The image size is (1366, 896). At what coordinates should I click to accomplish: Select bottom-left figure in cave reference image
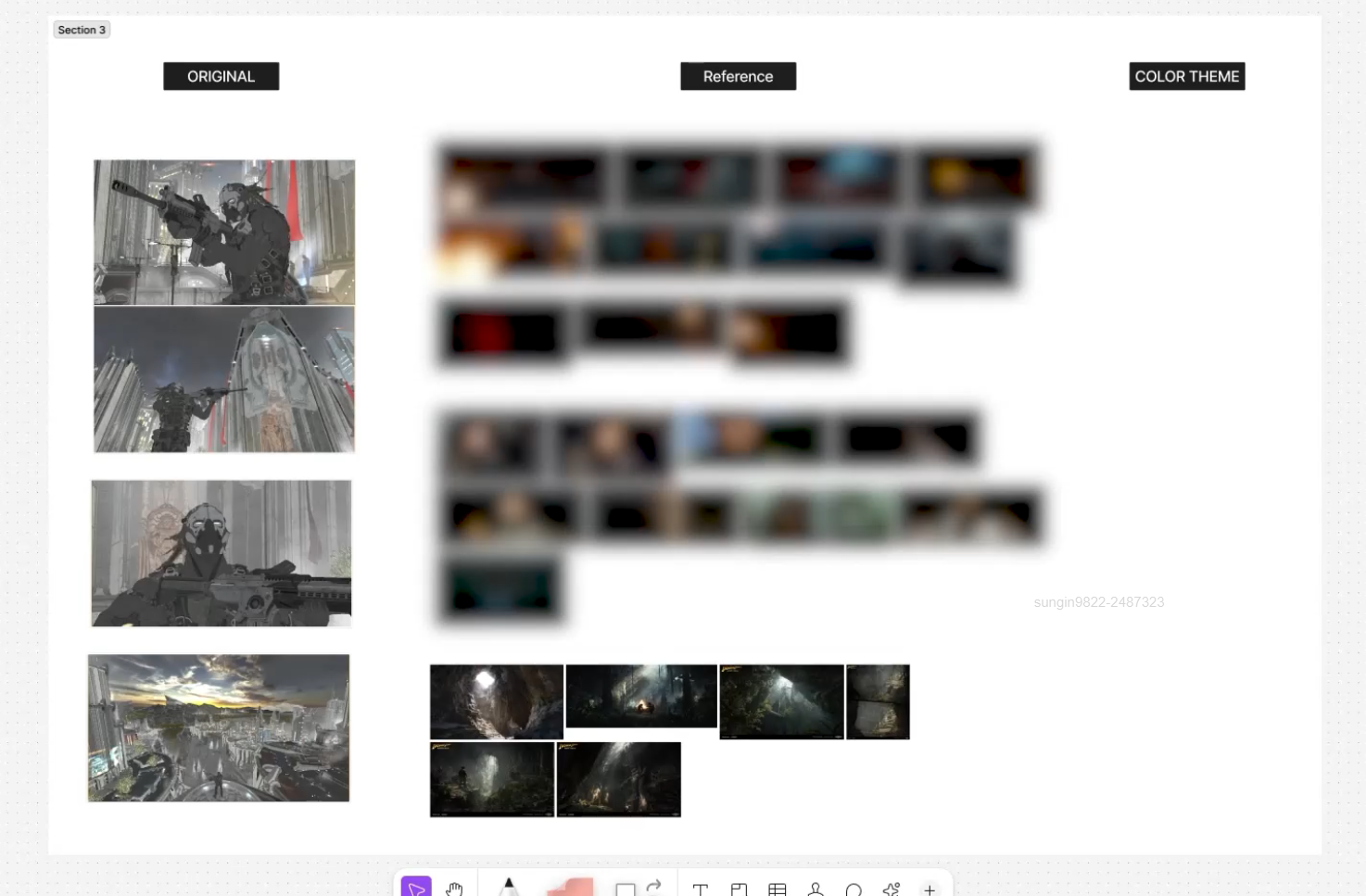click(x=492, y=779)
